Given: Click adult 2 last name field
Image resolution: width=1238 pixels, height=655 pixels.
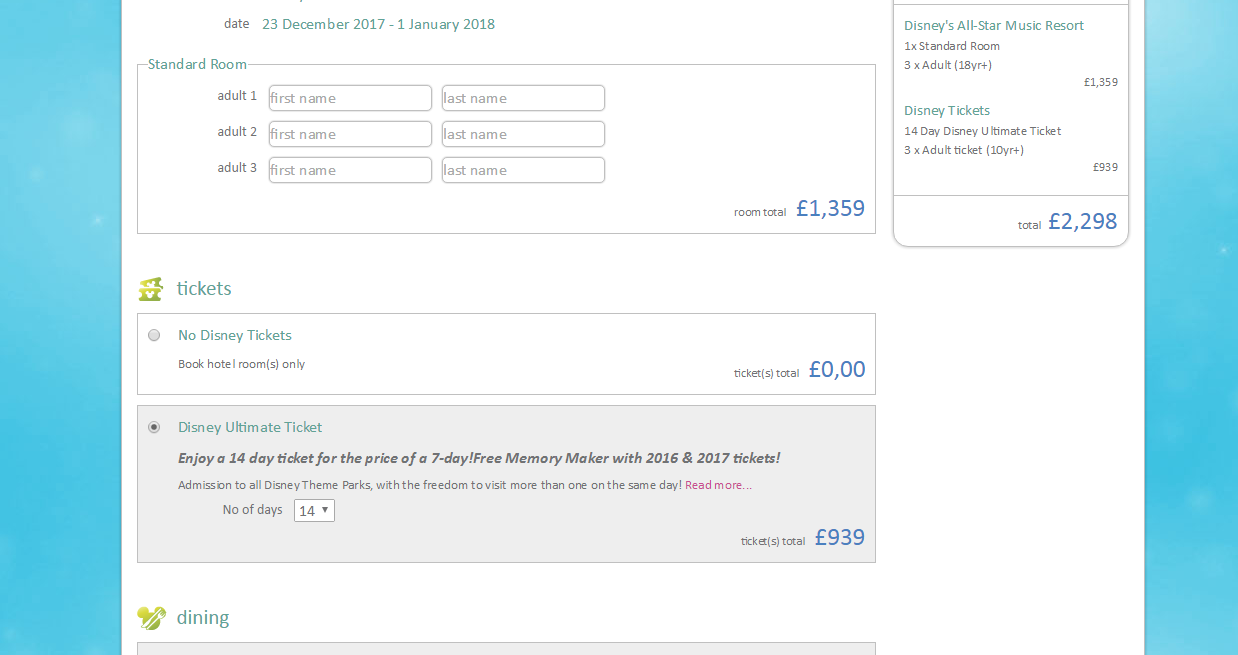Looking at the screenshot, I should tap(523, 134).
